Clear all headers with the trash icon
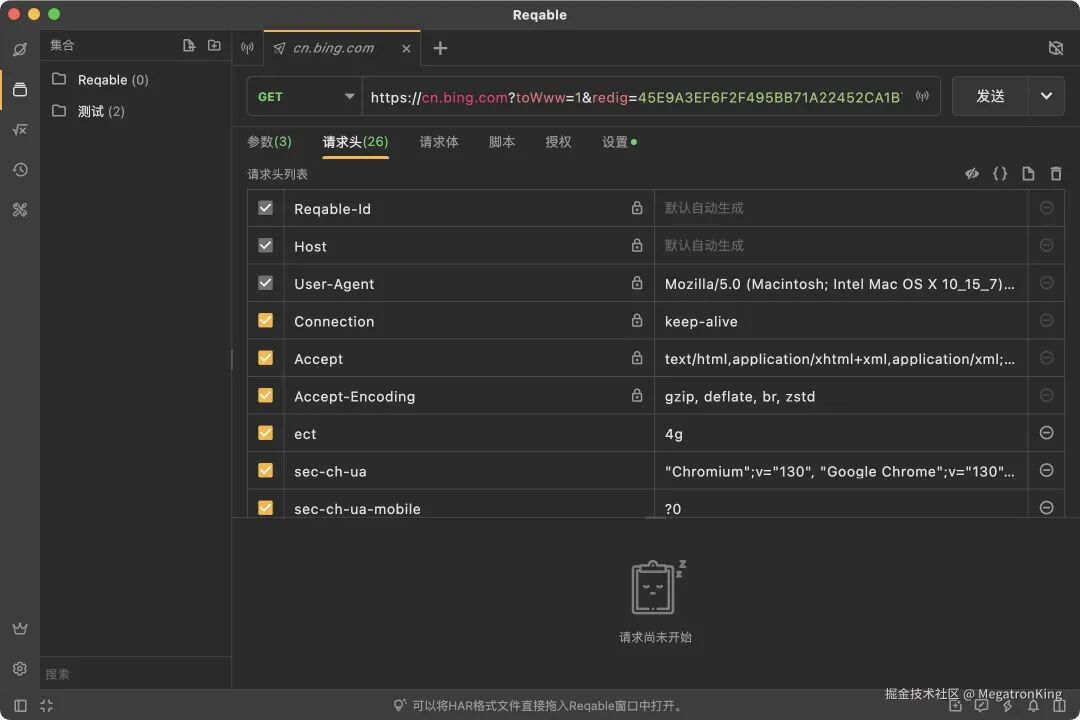This screenshot has height=720, width=1080. point(1056,173)
